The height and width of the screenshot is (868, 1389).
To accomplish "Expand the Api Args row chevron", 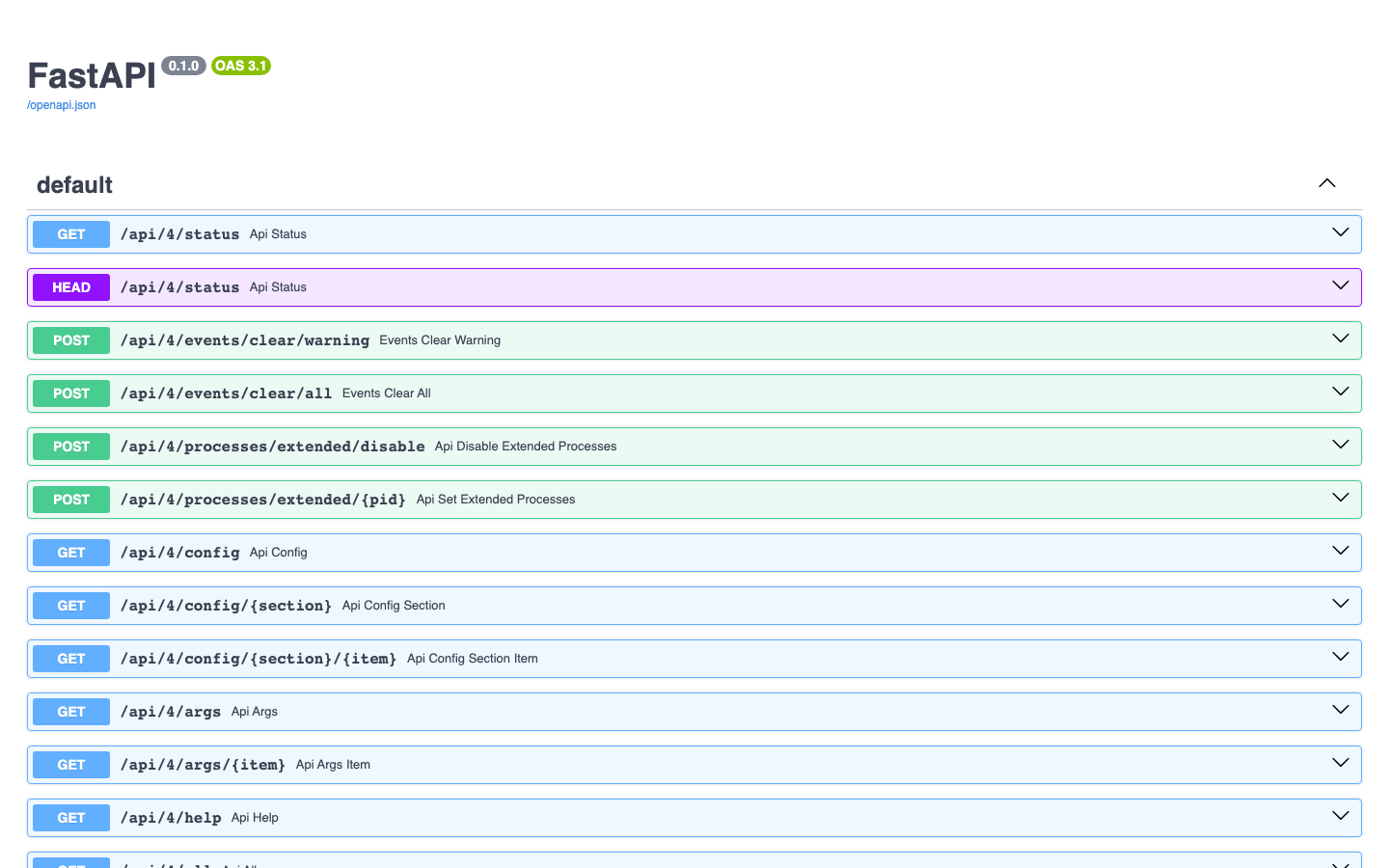I will click(1341, 710).
